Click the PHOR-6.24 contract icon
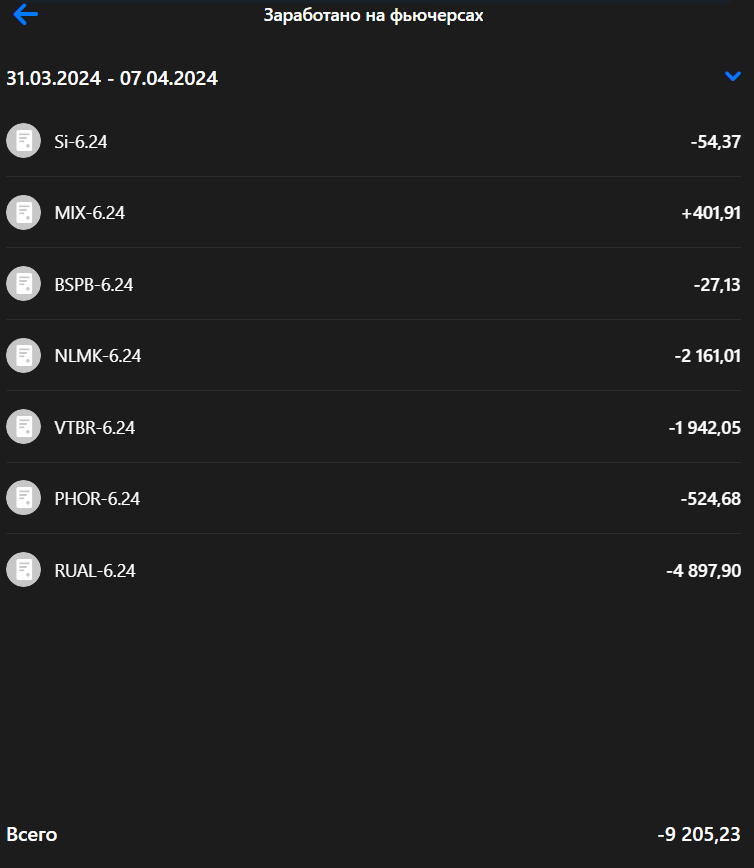The width and height of the screenshot is (754, 868). click(x=23, y=498)
